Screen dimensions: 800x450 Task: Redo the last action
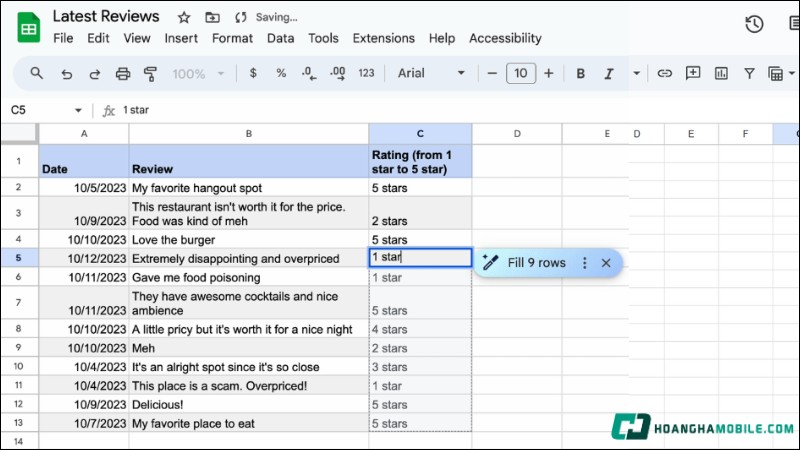[x=94, y=74]
